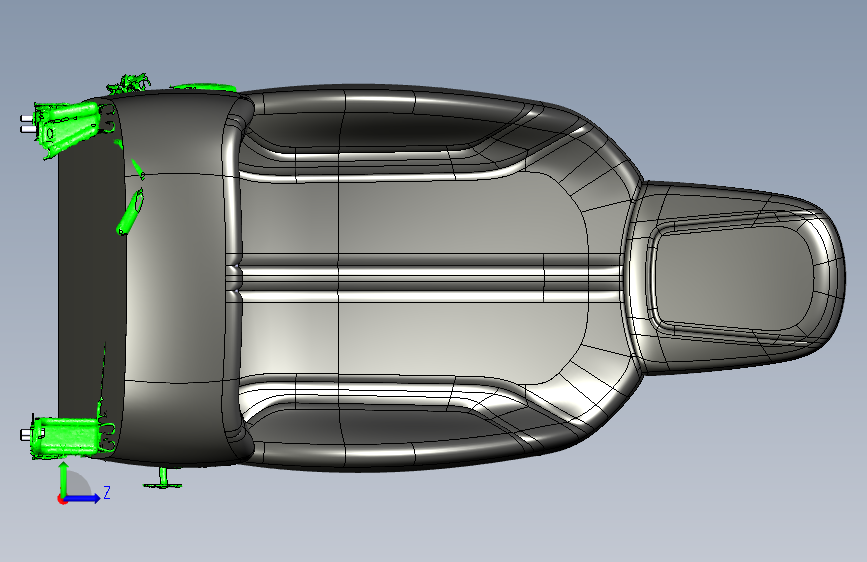Click the green vertical axis arrow of the triad
Image resolution: width=867 pixels, height=562 pixels.
(64, 478)
